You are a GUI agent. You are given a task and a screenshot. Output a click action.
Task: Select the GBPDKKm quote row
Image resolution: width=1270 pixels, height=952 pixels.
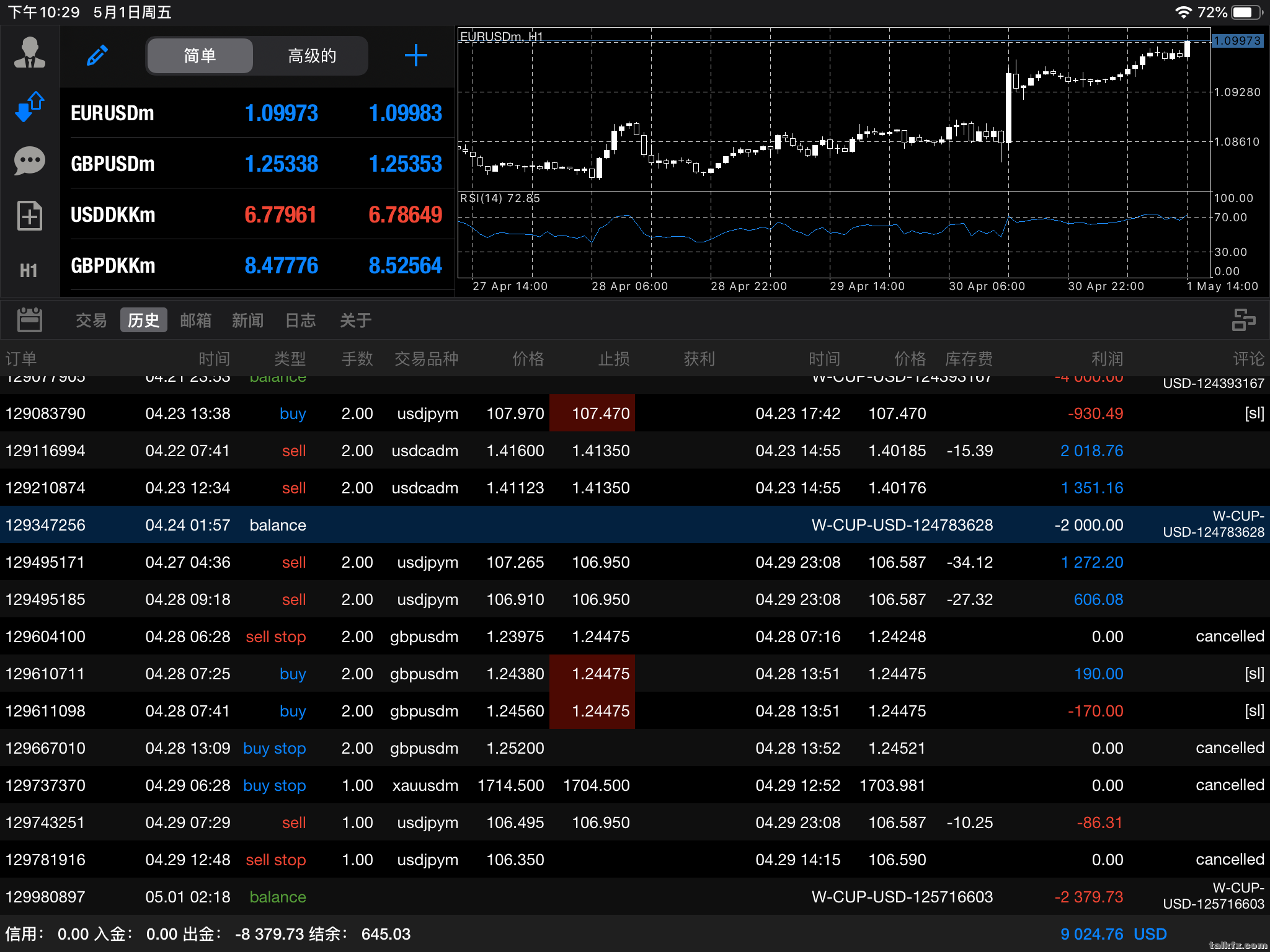(x=257, y=265)
